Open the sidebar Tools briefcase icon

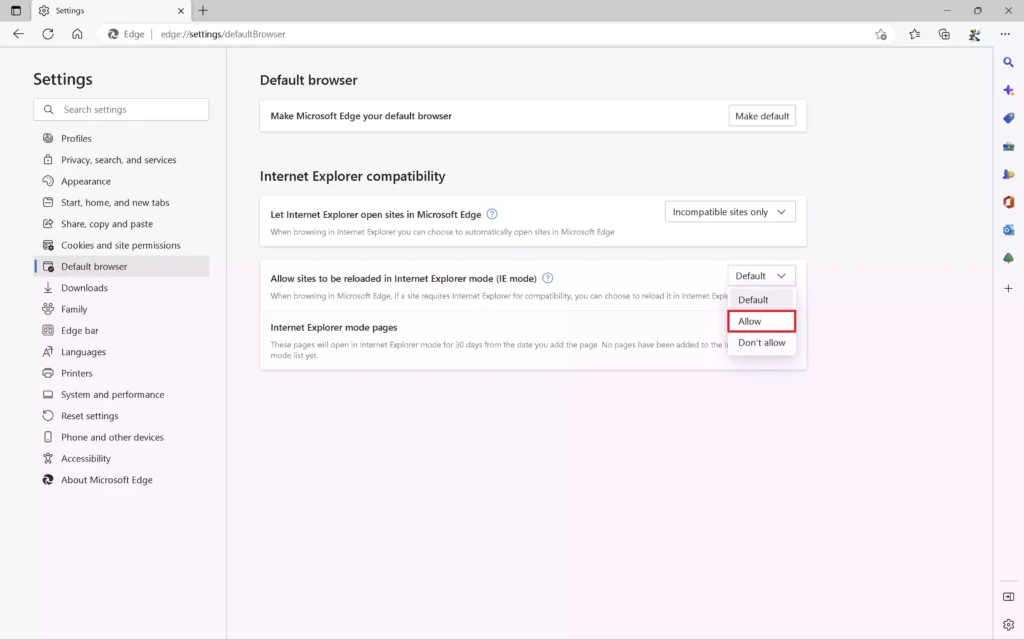tap(1008, 146)
